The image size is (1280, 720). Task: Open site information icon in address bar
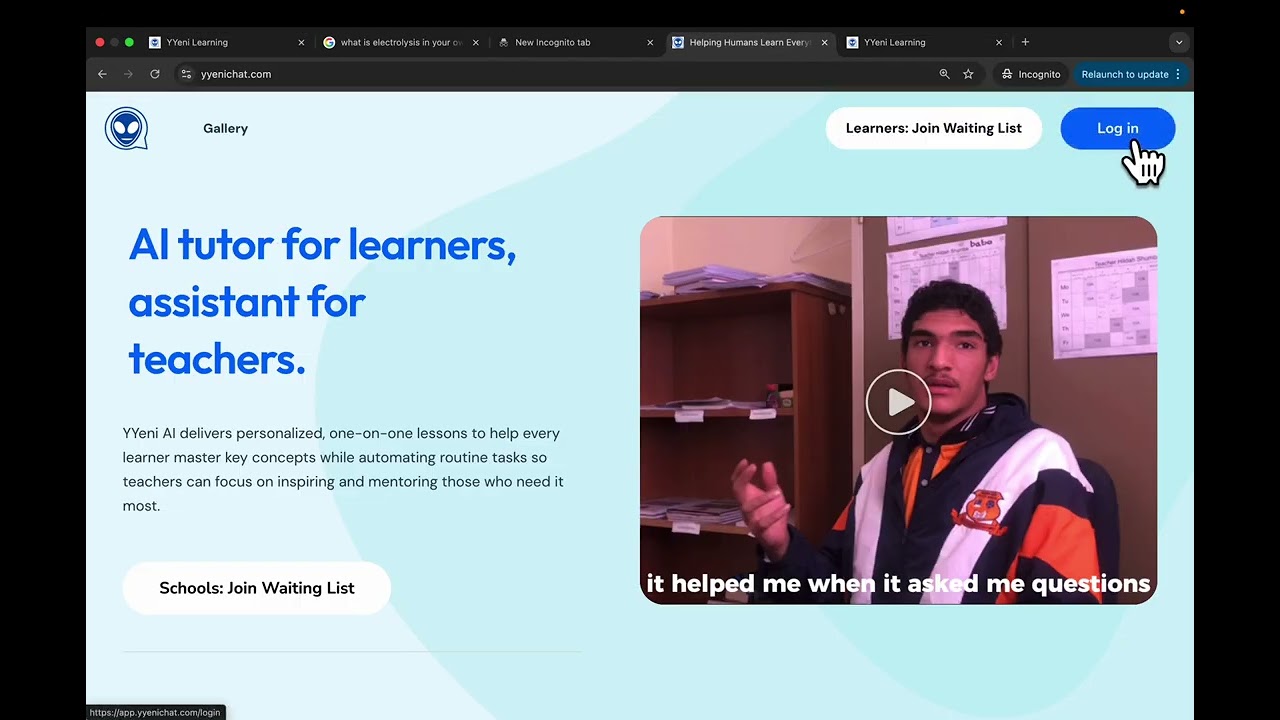(x=185, y=74)
